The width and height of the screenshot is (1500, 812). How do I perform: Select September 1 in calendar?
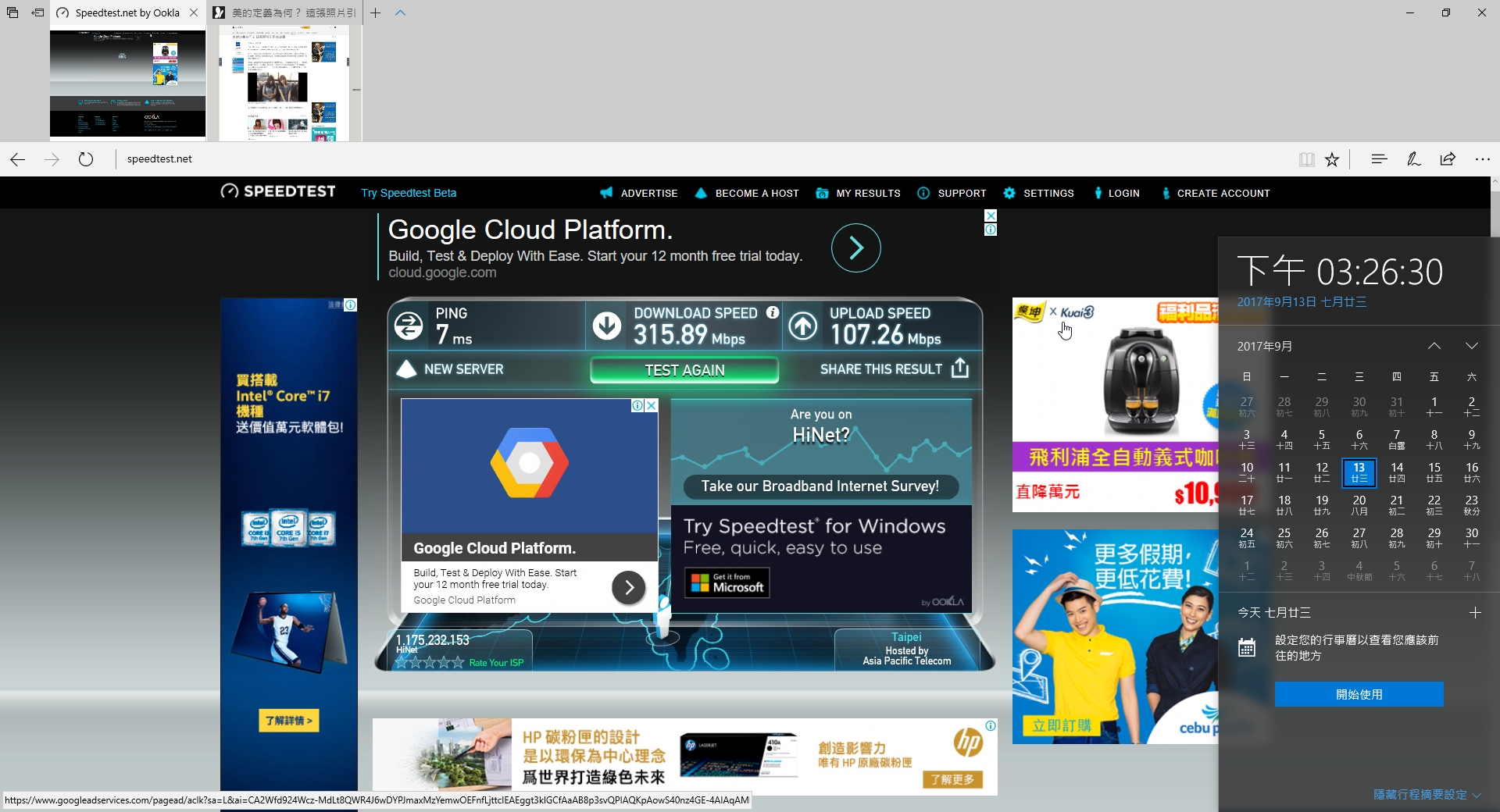click(1434, 407)
